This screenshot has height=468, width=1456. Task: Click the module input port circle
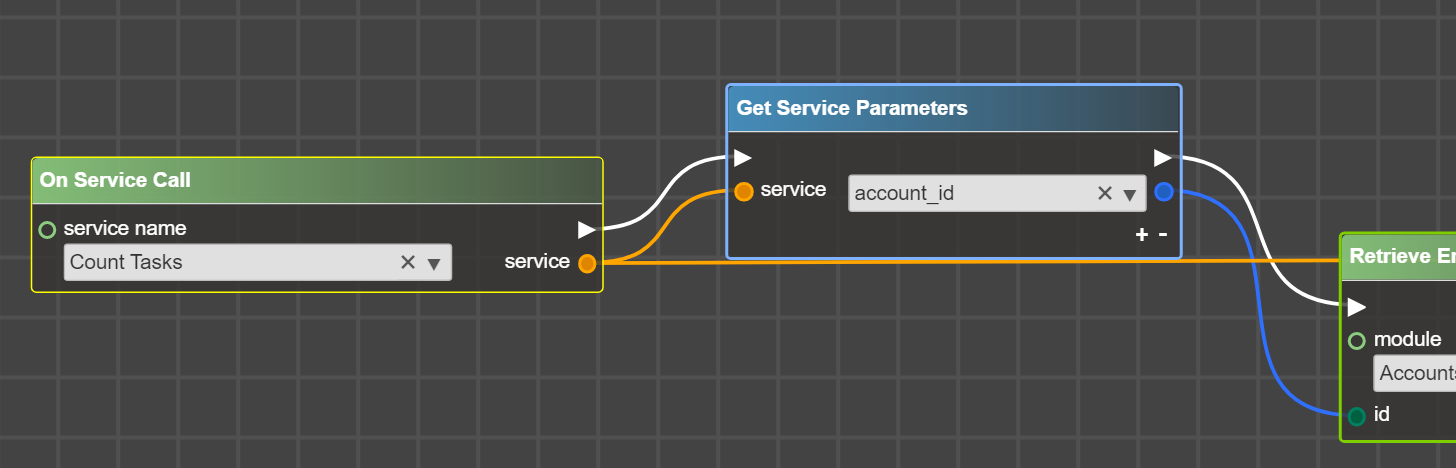(1357, 341)
